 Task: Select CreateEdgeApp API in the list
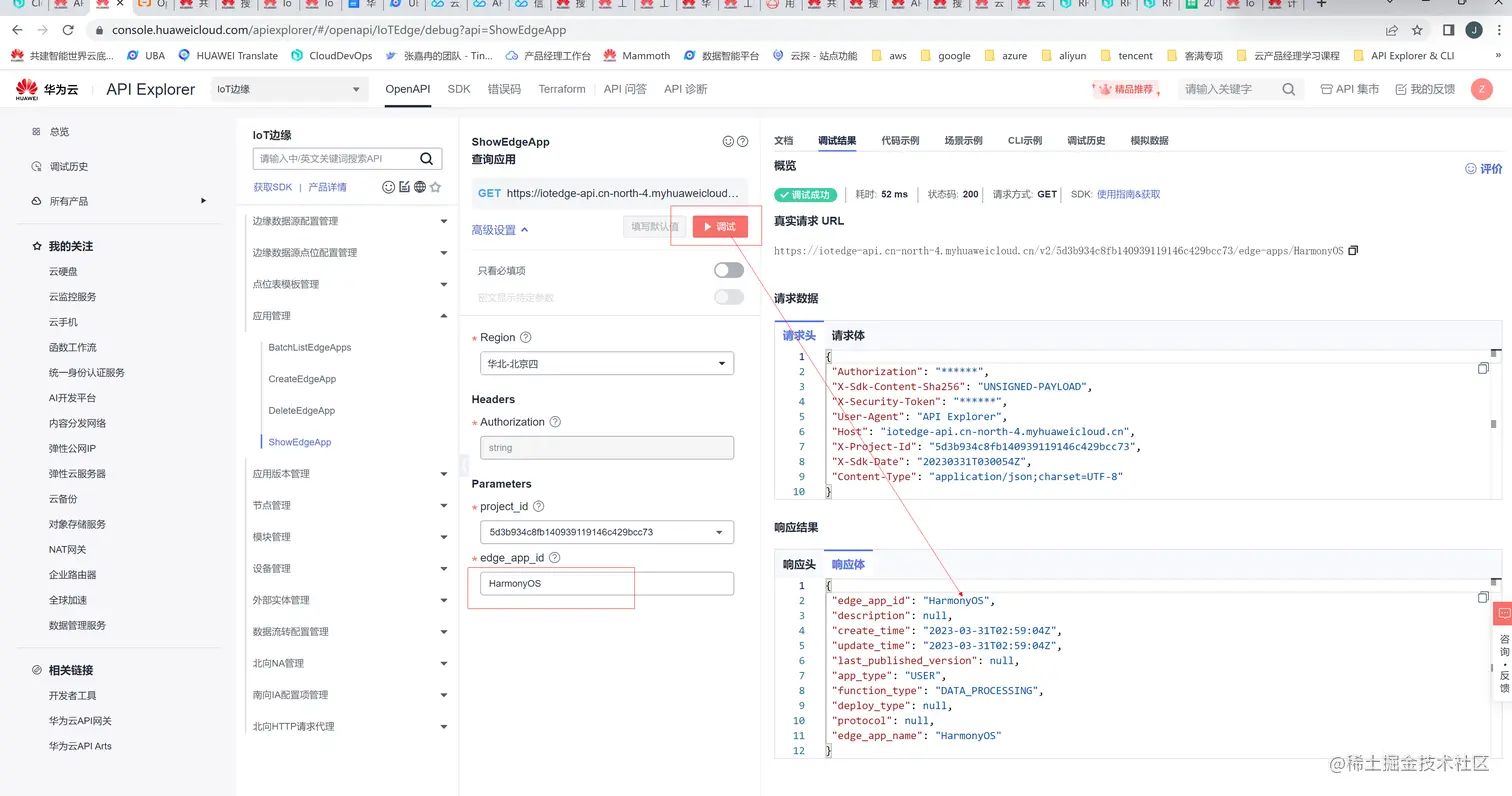302,379
